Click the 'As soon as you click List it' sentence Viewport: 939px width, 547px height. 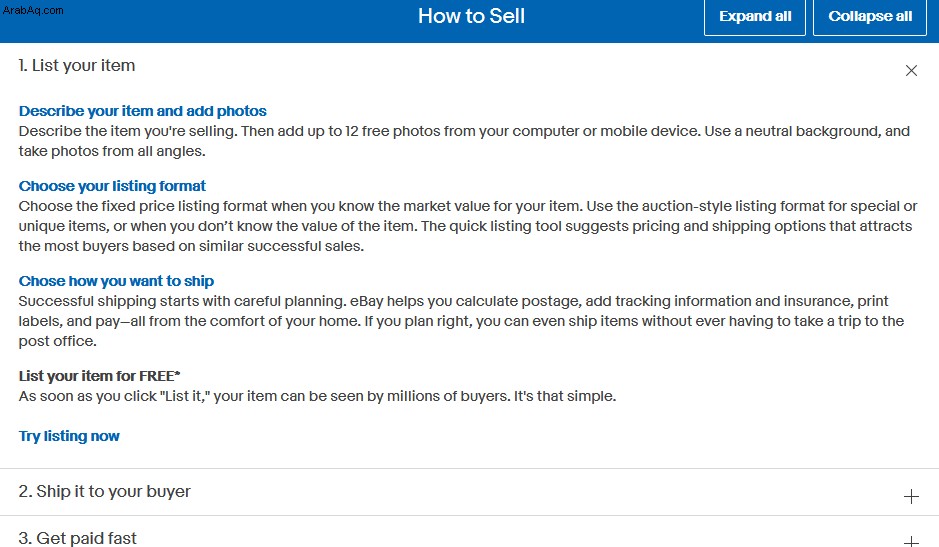tap(317, 397)
